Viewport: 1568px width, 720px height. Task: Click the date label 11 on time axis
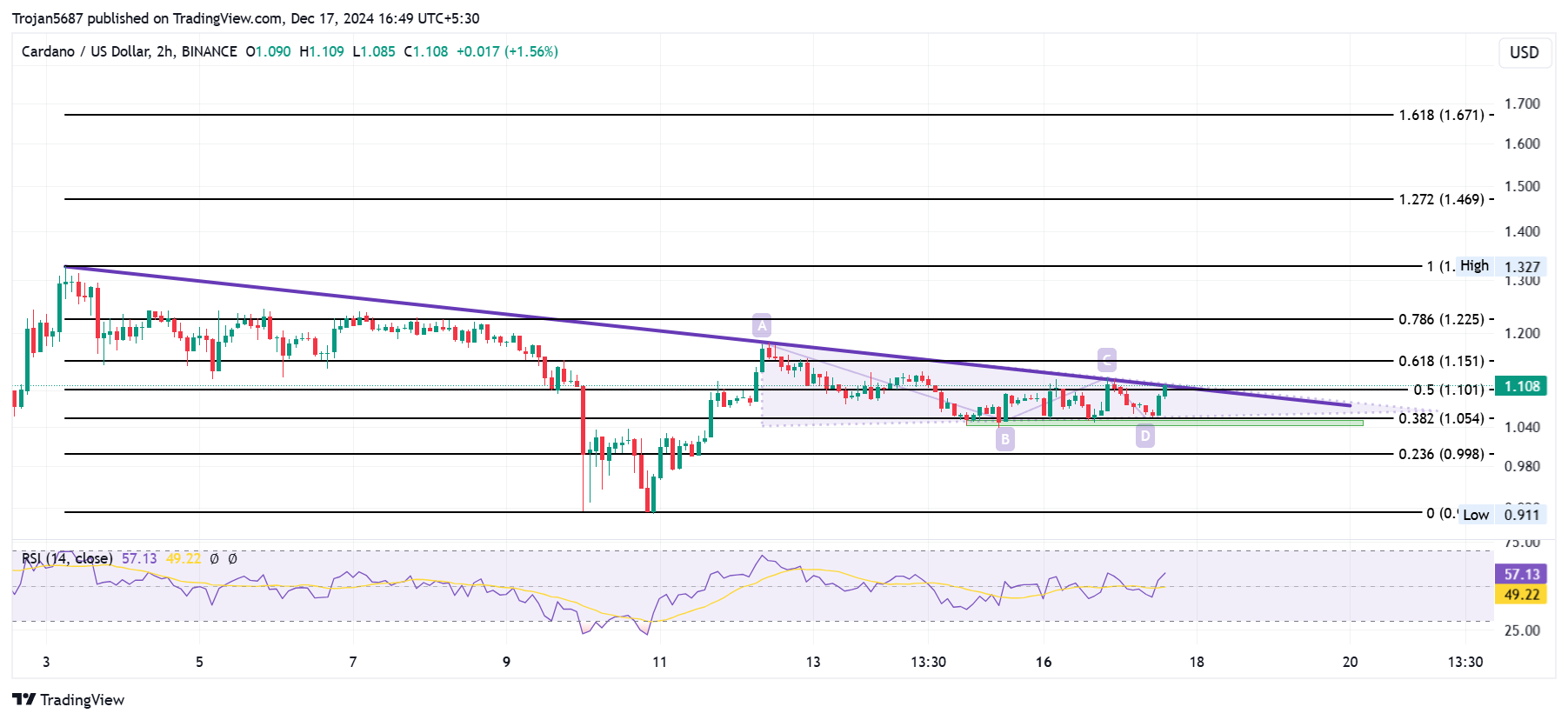[659, 662]
